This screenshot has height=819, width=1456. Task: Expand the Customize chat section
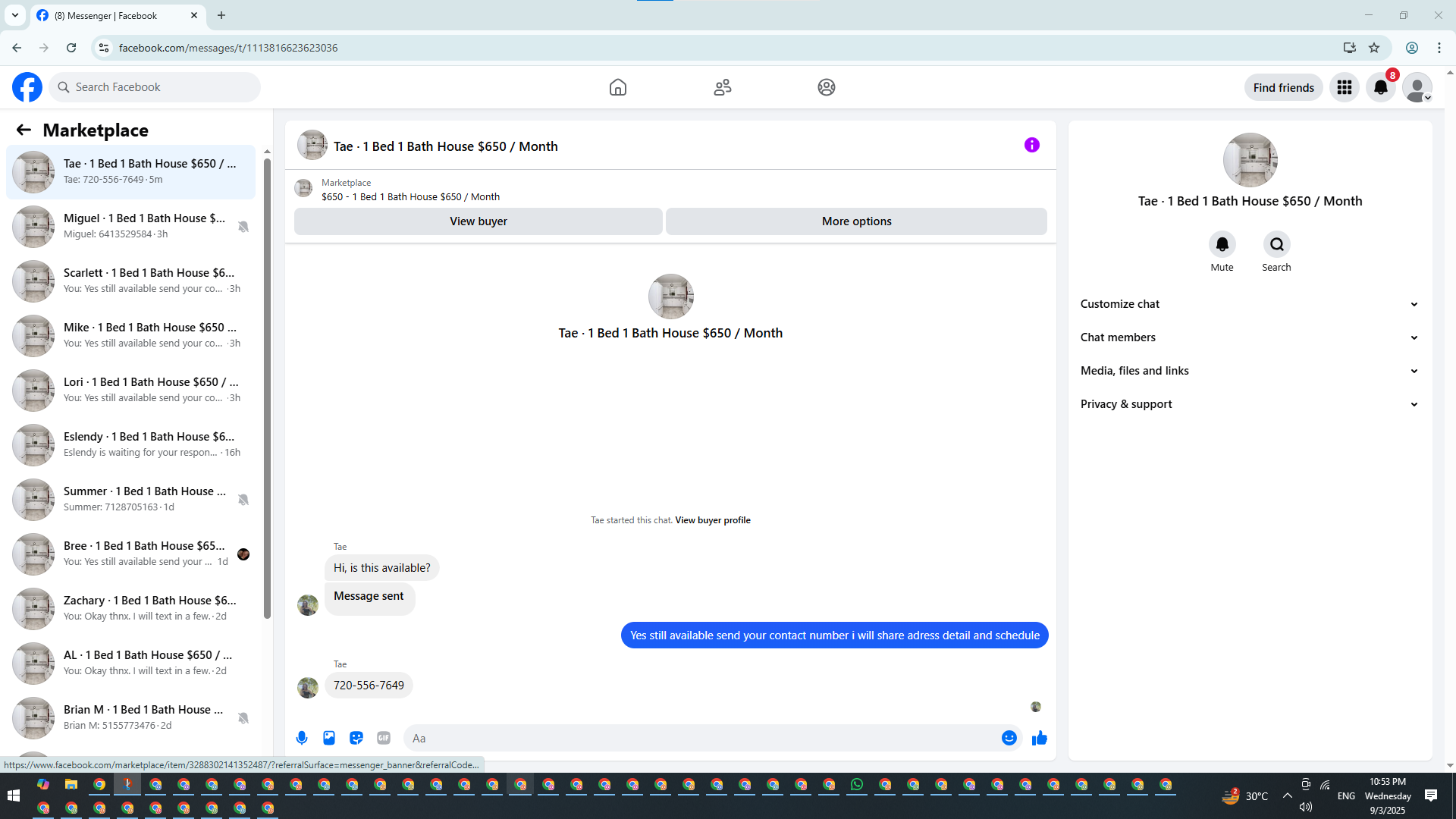coord(1250,304)
